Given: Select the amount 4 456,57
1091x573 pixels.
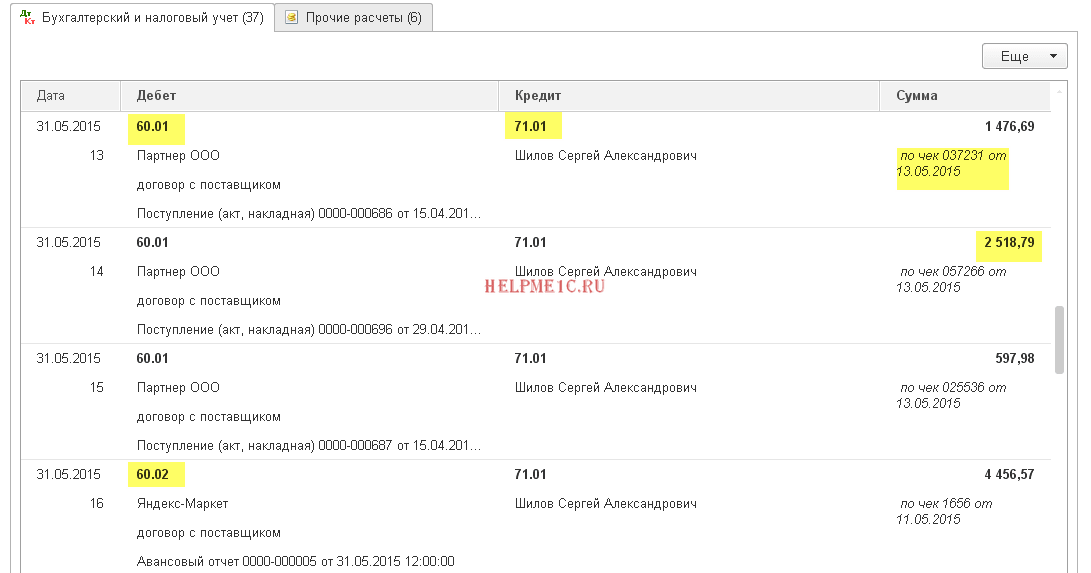Looking at the screenshot, I should pyautogui.click(x=1009, y=474).
